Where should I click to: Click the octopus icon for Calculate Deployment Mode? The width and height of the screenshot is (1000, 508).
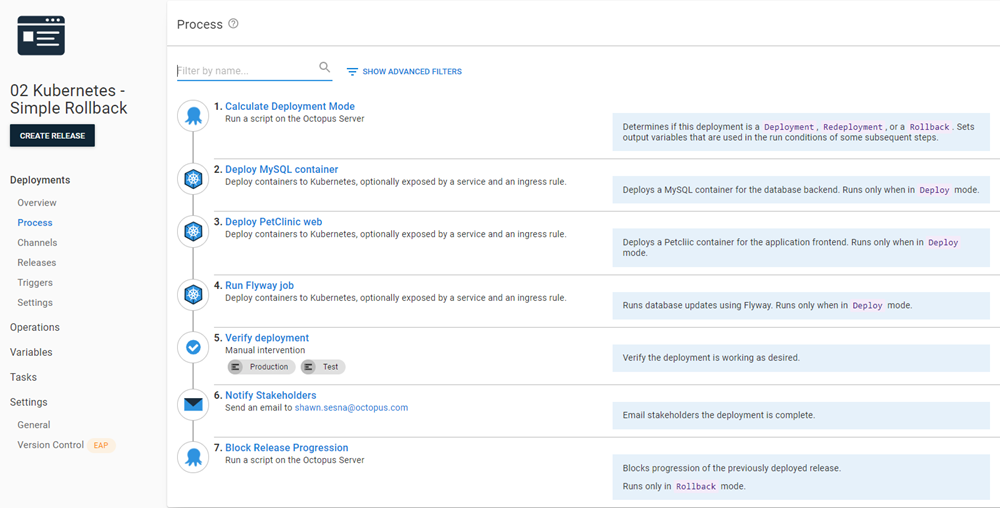click(x=193, y=116)
